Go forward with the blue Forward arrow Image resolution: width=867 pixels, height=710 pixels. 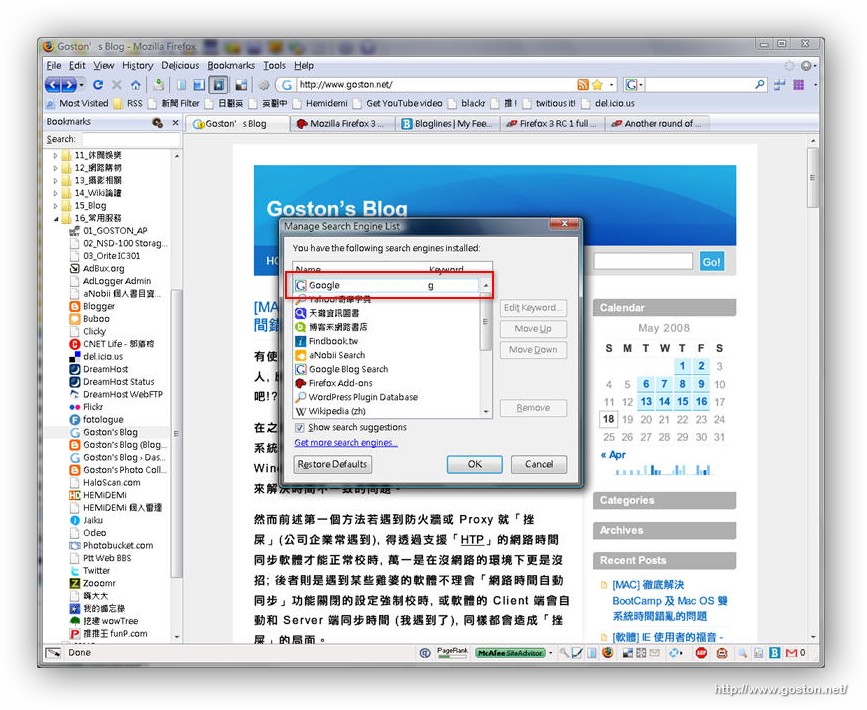[69, 85]
